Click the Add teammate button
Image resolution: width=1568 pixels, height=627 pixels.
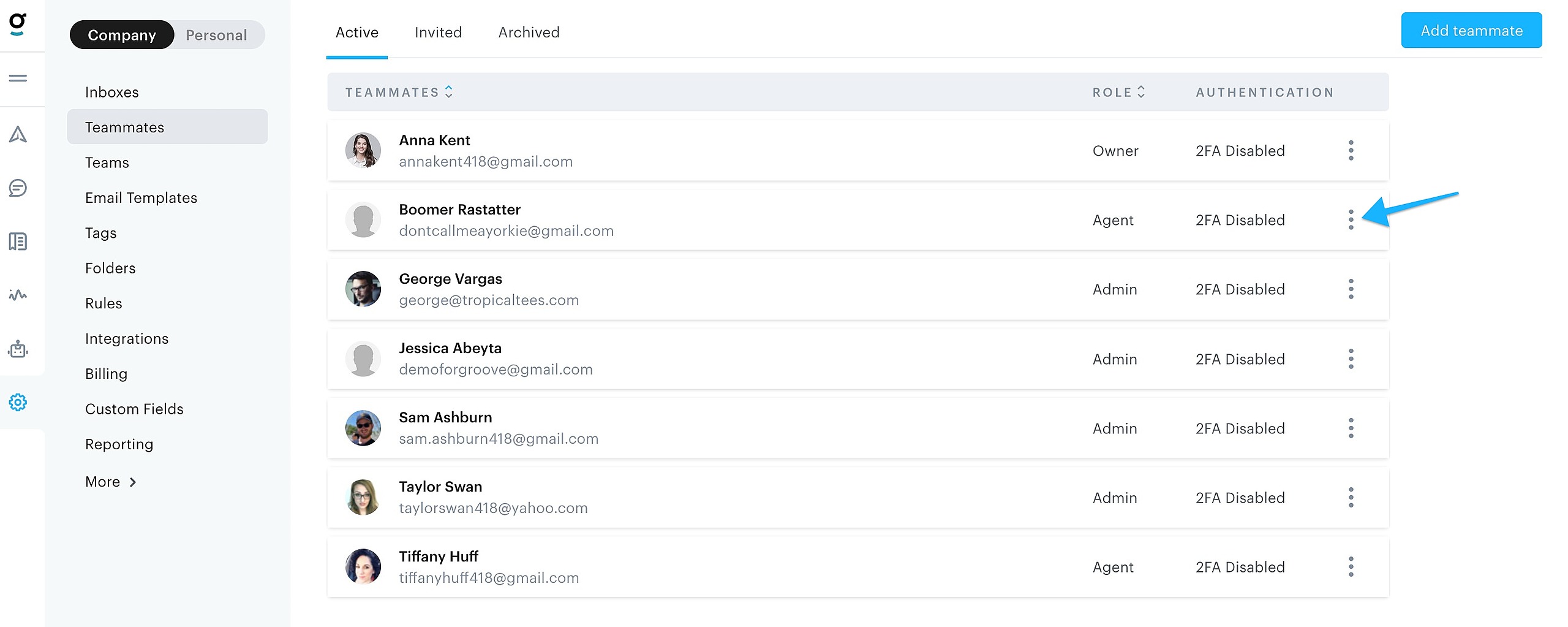click(1471, 30)
